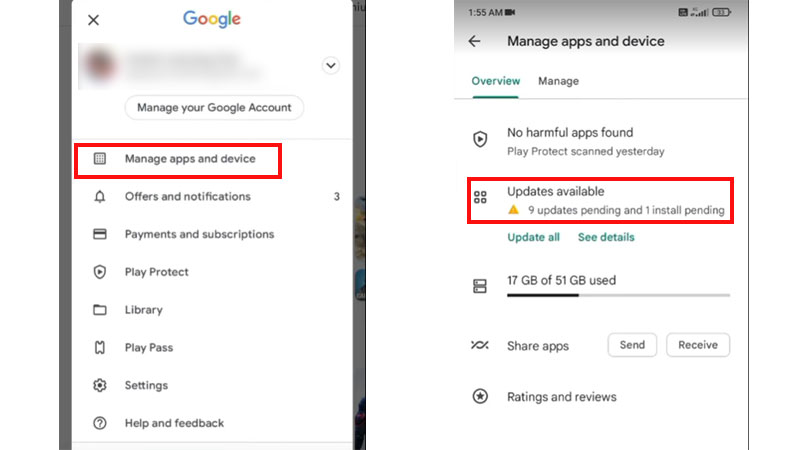Open Settings menu entry
Viewport: 800px width, 450px height.
point(146,385)
